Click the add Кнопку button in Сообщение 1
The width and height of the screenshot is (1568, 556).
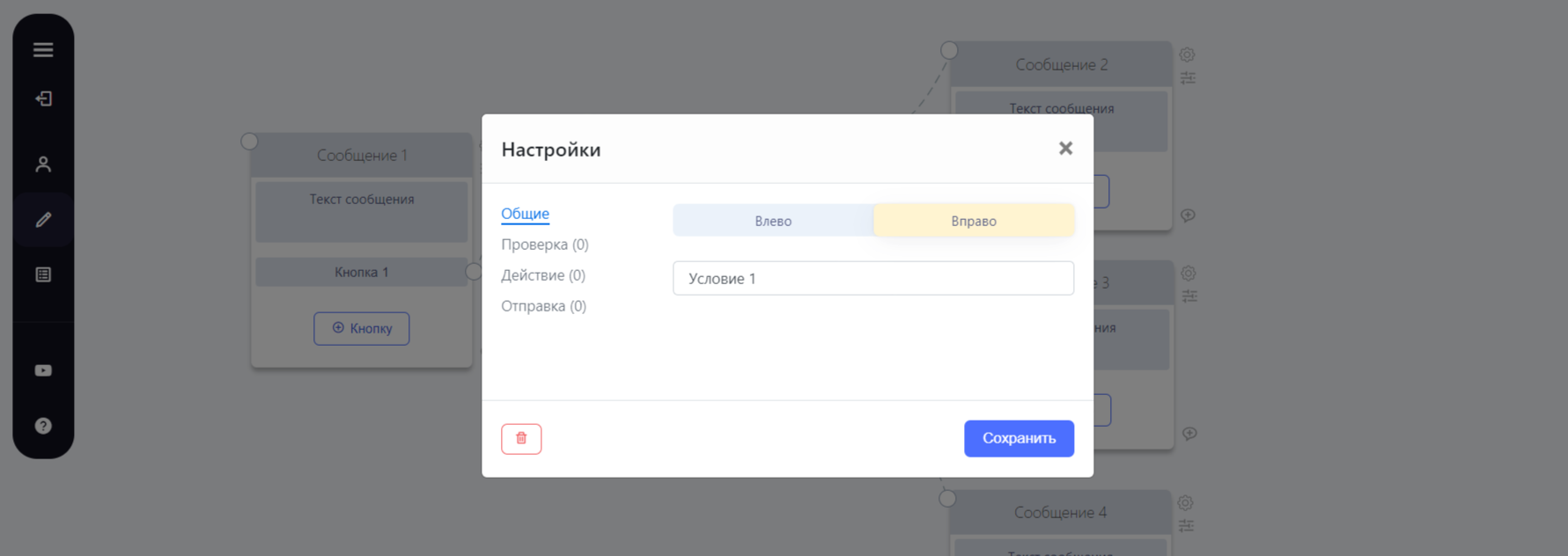(x=362, y=329)
